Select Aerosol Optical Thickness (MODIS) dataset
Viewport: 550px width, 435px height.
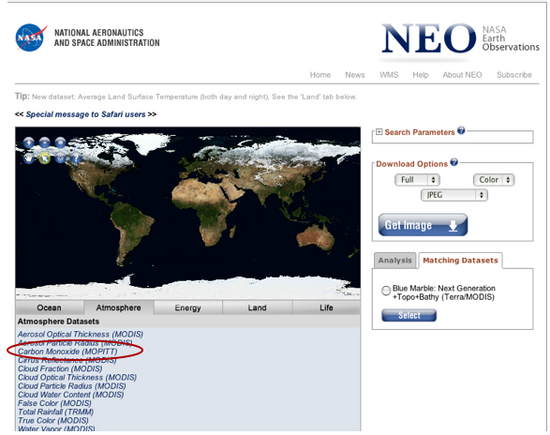point(80,334)
